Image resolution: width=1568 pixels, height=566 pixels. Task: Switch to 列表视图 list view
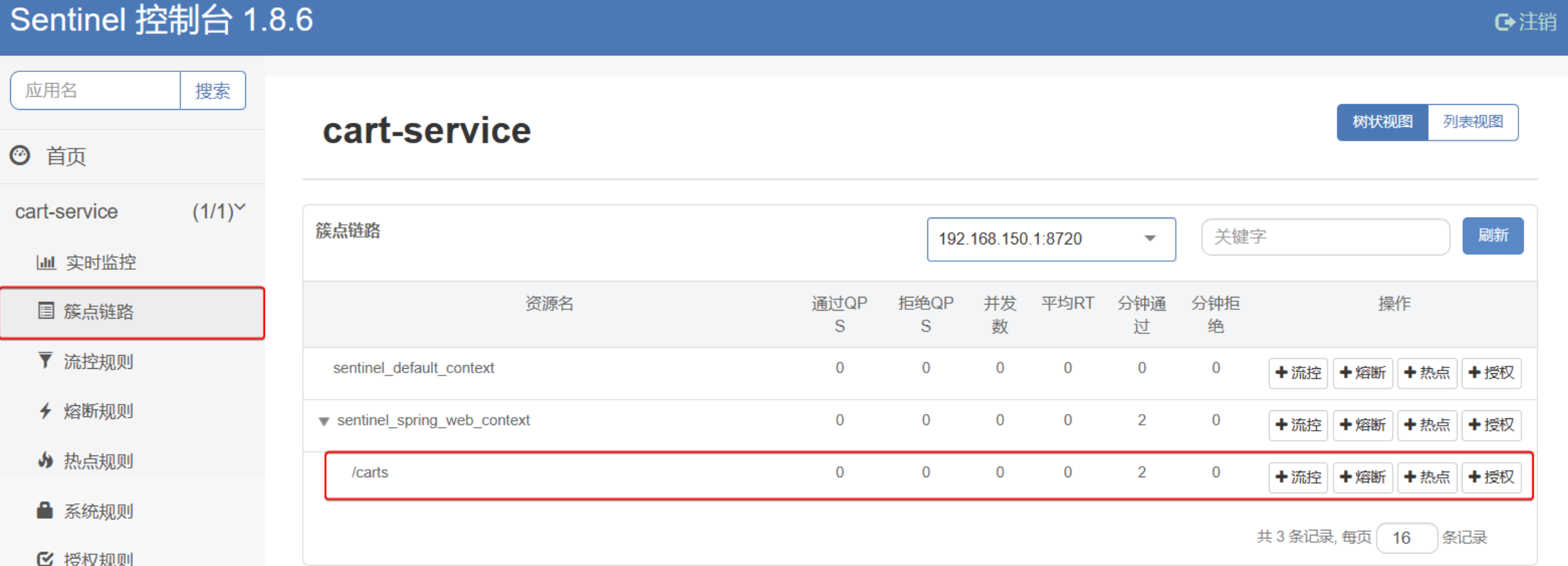(x=1473, y=121)
